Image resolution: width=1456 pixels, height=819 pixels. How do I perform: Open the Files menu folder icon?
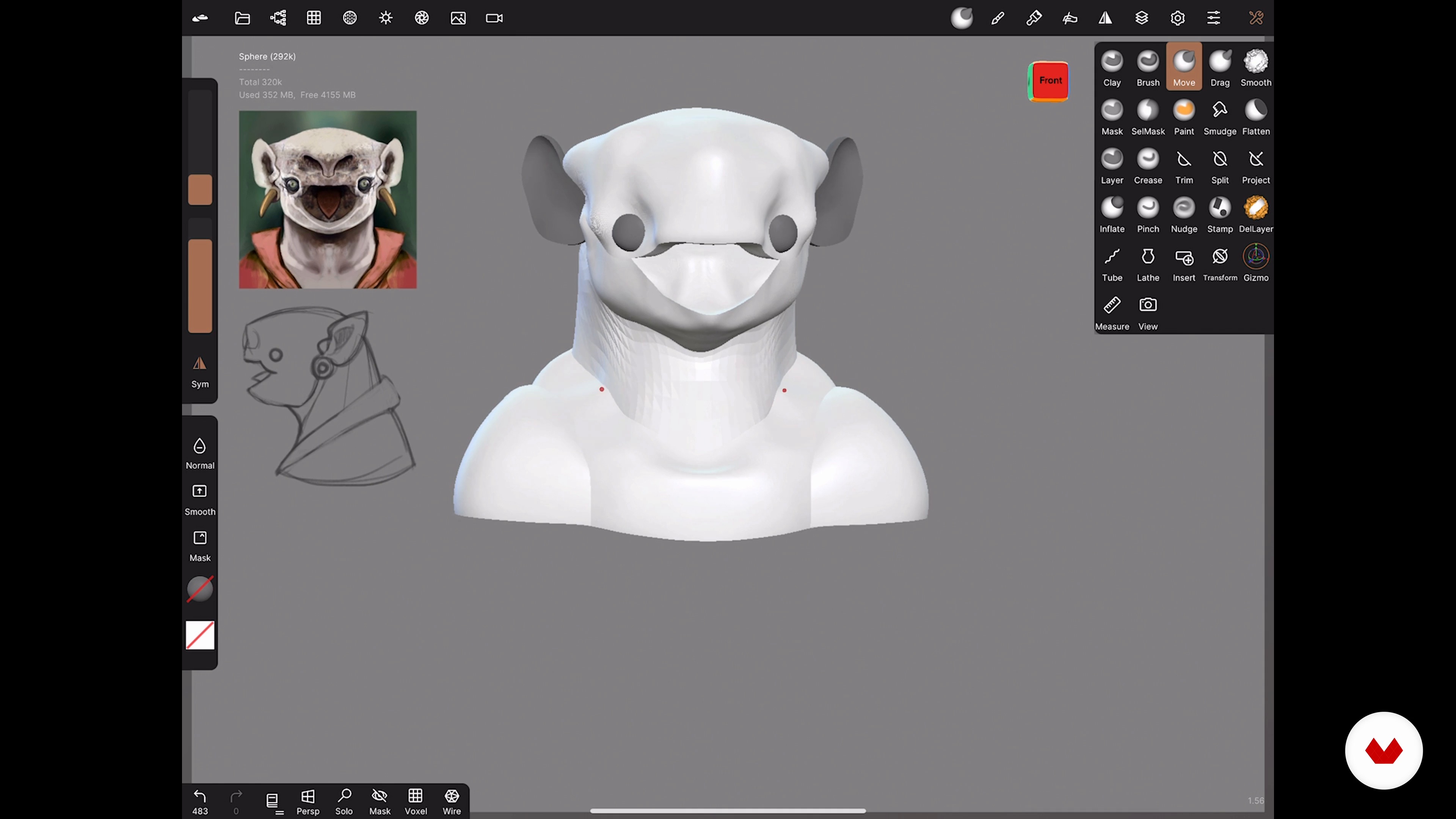242,18
